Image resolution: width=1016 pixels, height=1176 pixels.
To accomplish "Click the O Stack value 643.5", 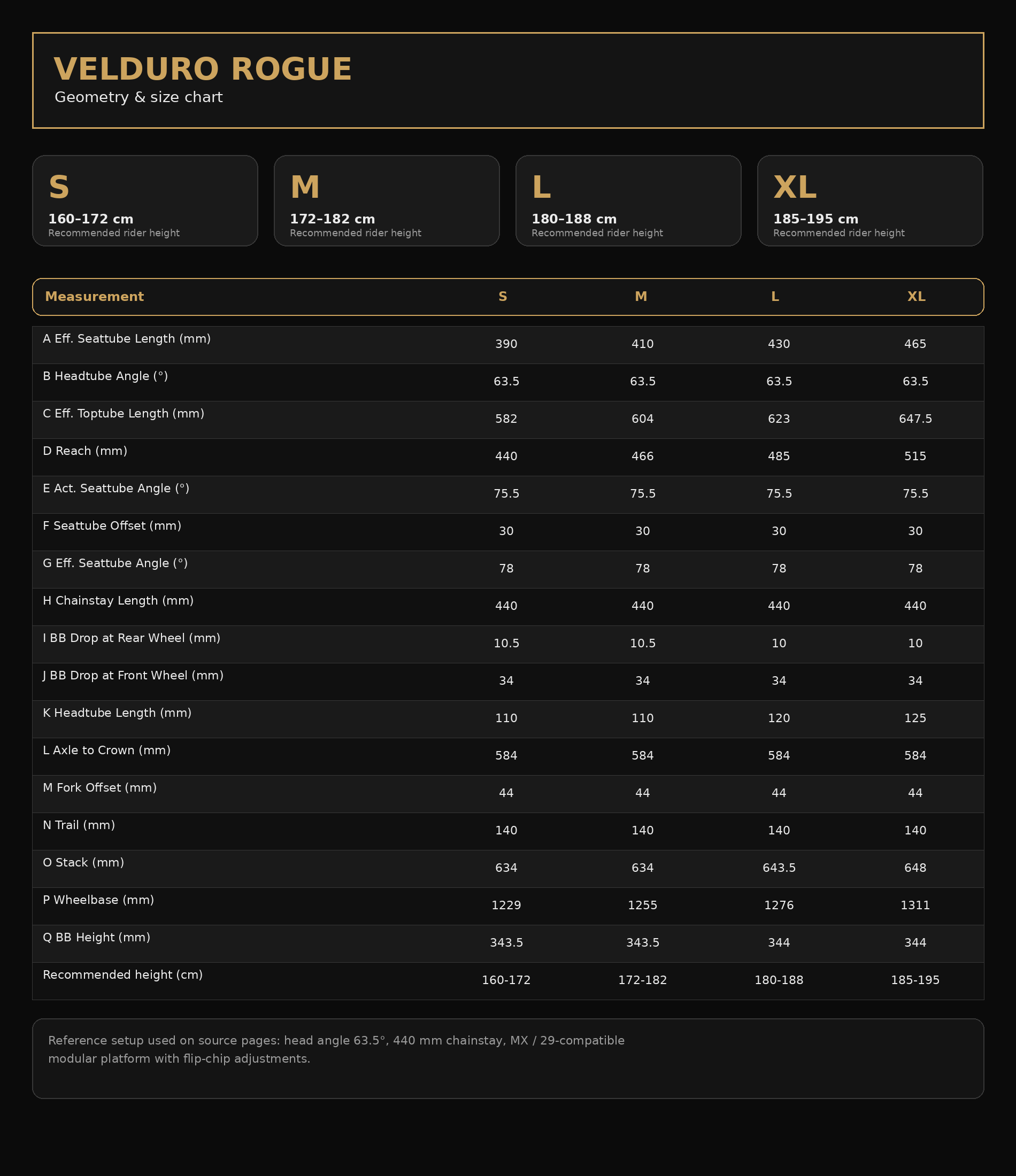I will (x=779, y=868).
